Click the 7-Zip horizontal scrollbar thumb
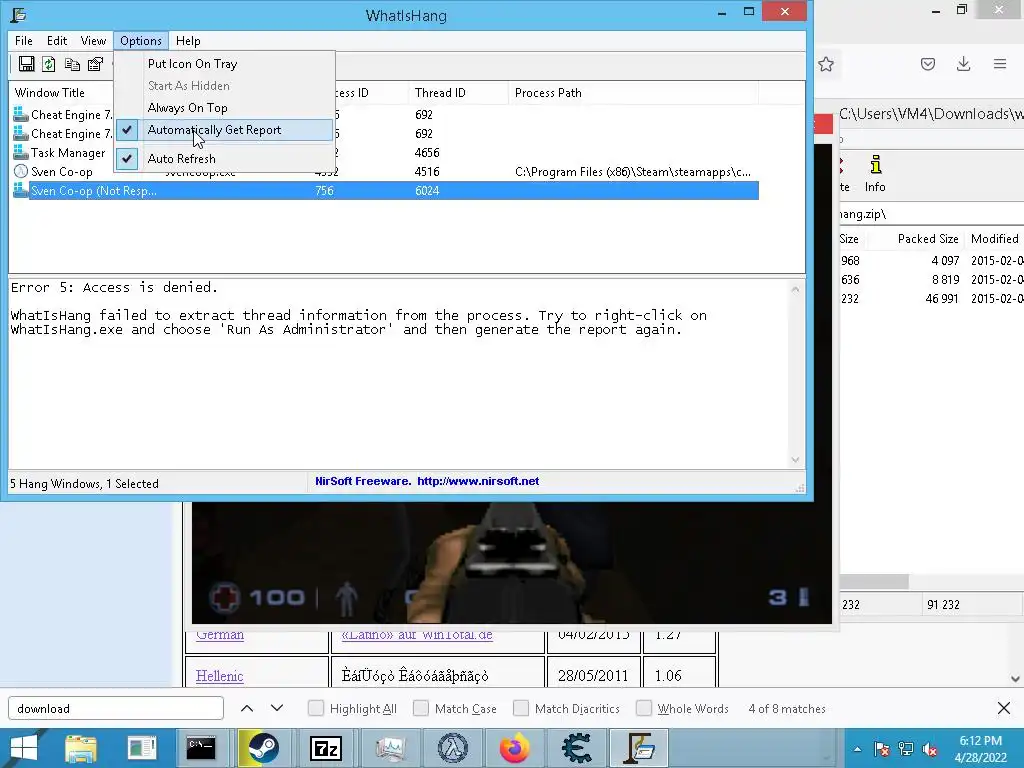This screenshot has height=768, width=1024. pos(874,581)
